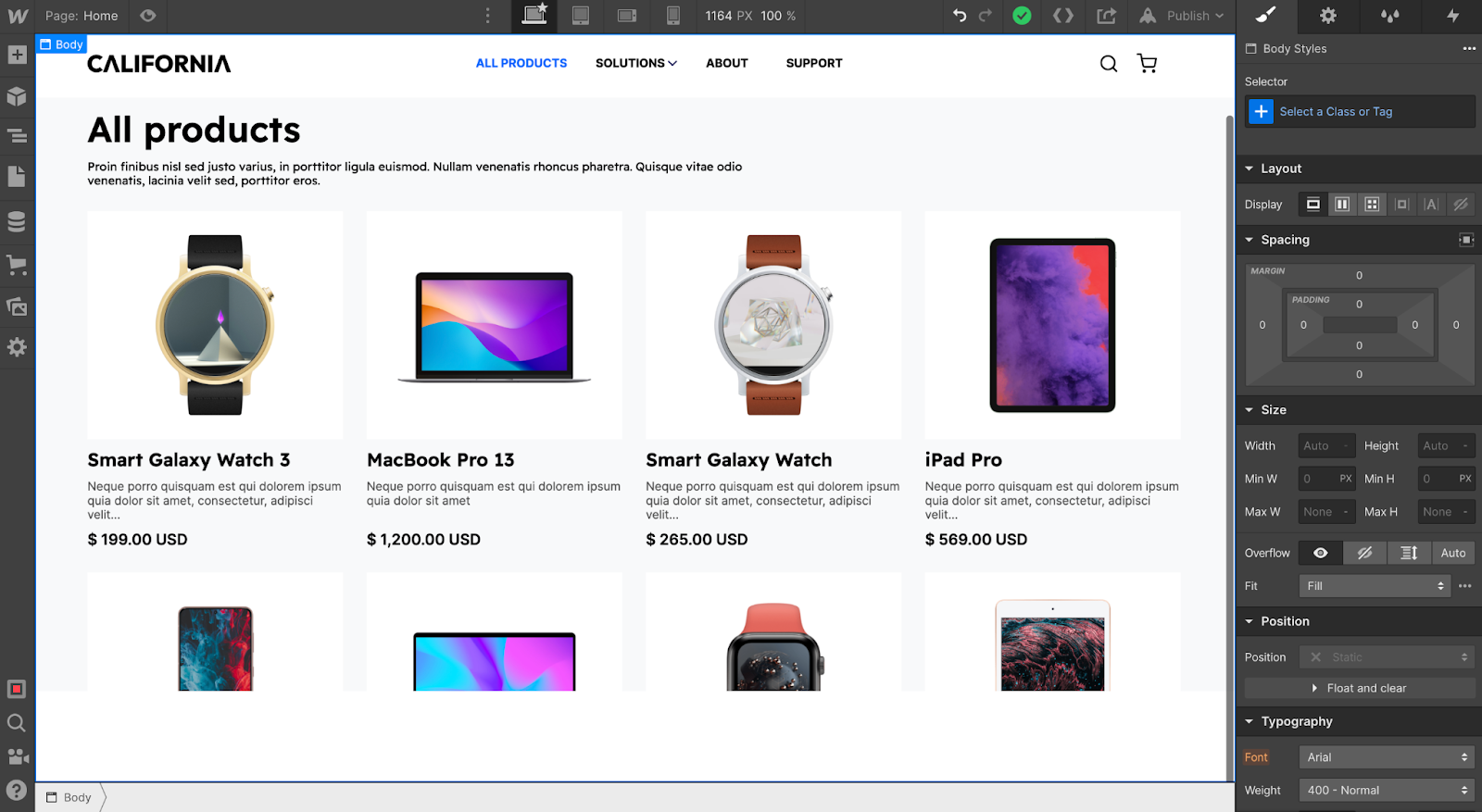
Task: Open the Webflow W logo menu
Action: pos(18,16)
